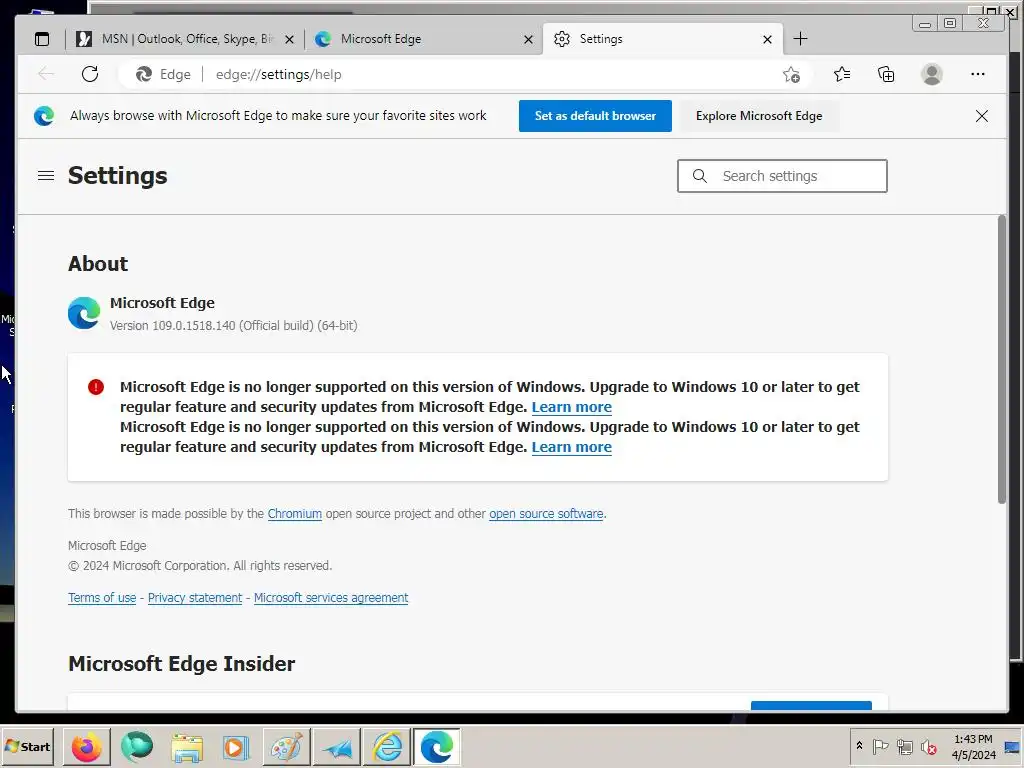The width and height of the screenshot is (1024, 768).
Task: Focus the Search settings field
Action: [782, 176]
